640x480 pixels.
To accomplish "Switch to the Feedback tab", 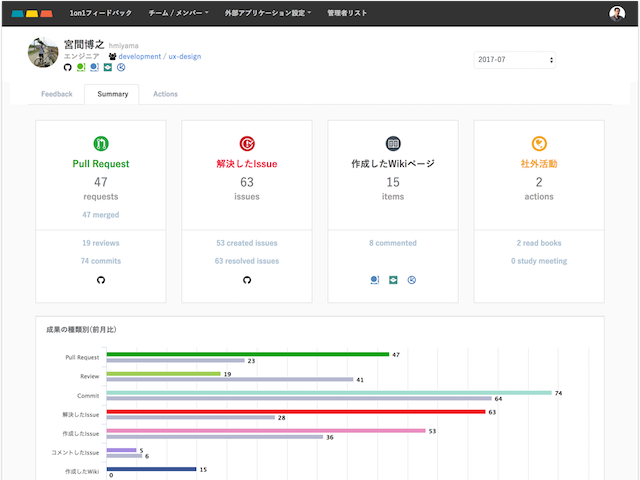I will coord(57,94).
